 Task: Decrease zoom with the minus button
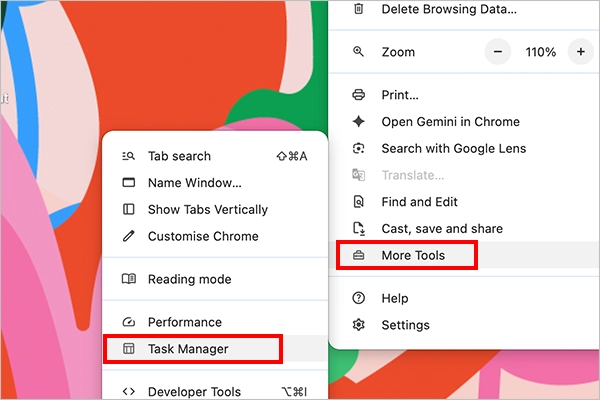coord(497,52)
